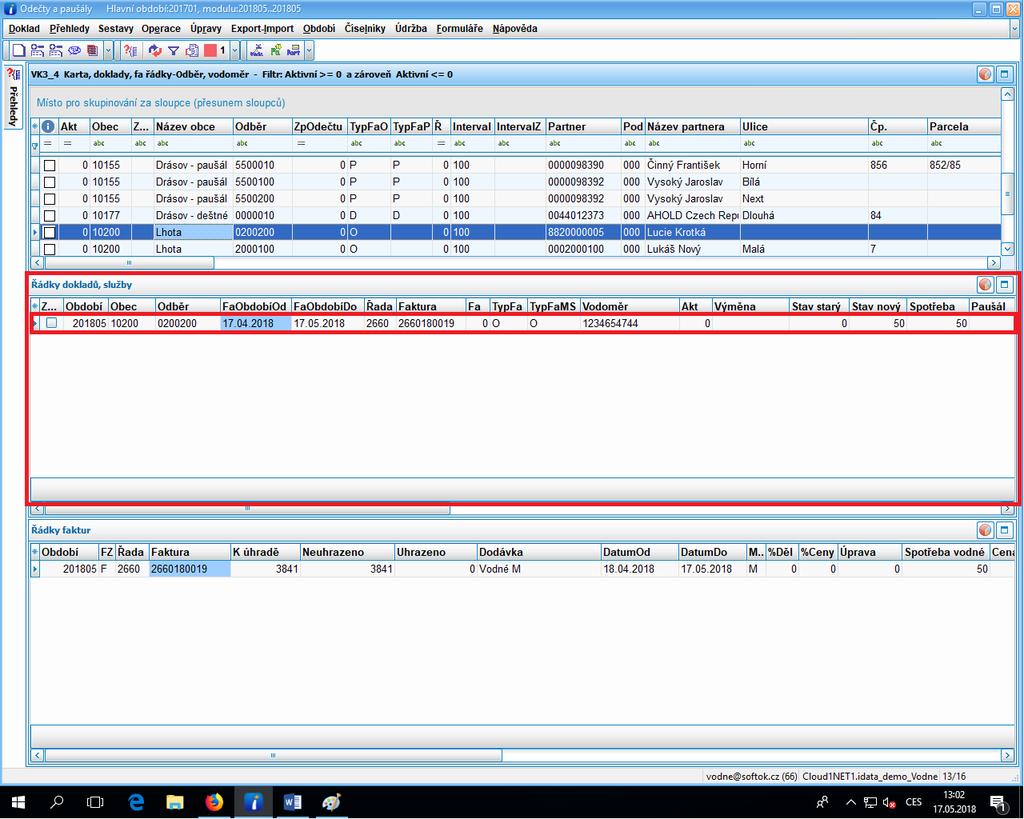Open third toolbar group overflow dropdown
This screenshot has height=819, width=1024.
click(x=310, y=50)
